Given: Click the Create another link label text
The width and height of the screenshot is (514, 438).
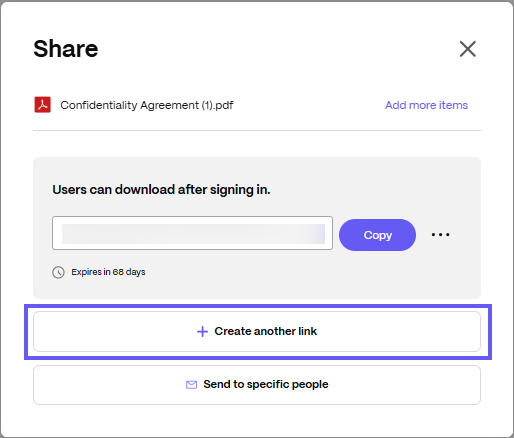Looking at the screenshot, I should [266, 331].
